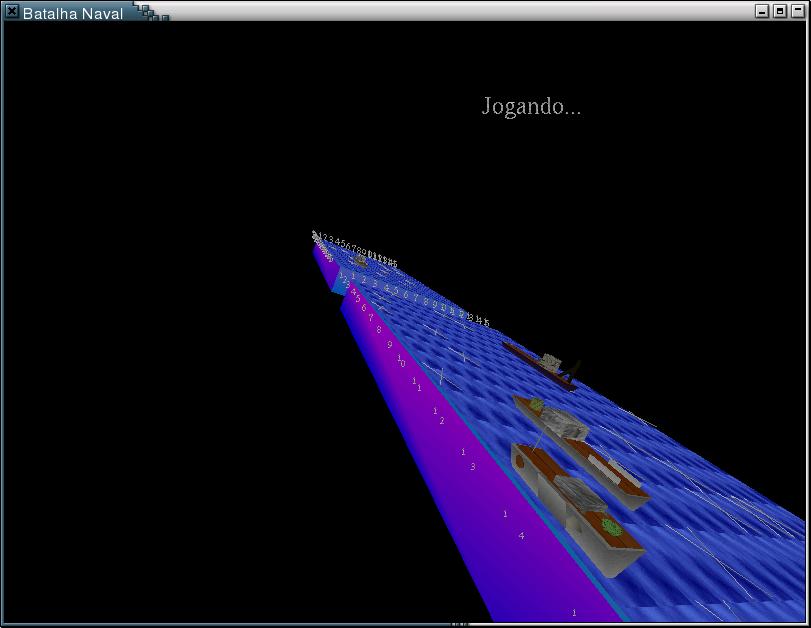The width and height of the screenshot is (811, 628).
Task: Select the small ship on the distant board
Action: [x=359, y=259]
